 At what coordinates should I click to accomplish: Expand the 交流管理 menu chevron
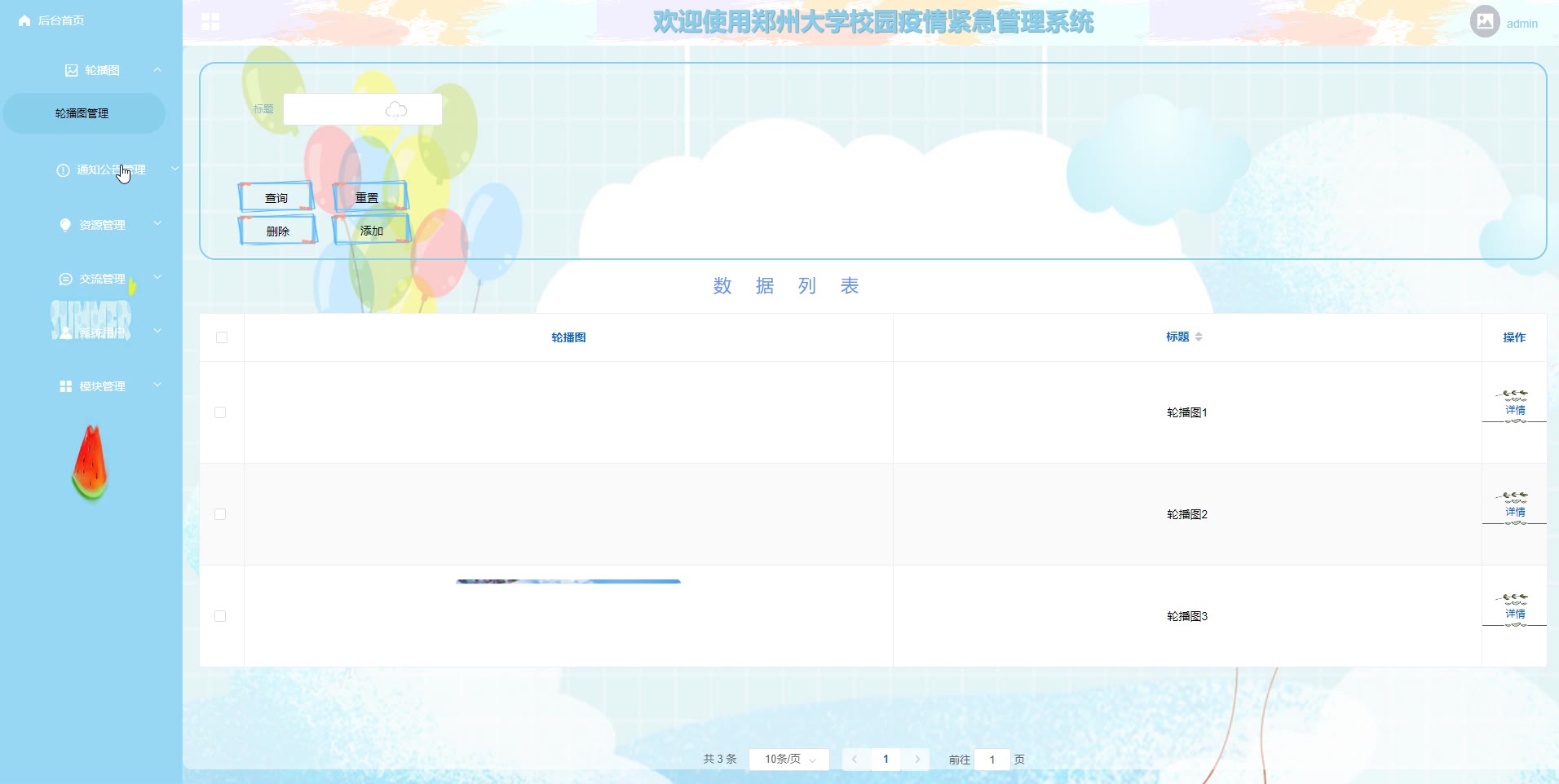click(157, 277)
